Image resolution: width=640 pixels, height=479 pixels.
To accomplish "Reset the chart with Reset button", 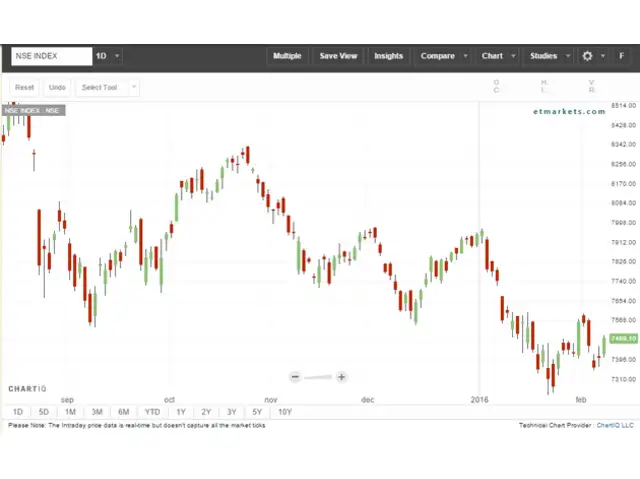I will click(x=24, y=87).
